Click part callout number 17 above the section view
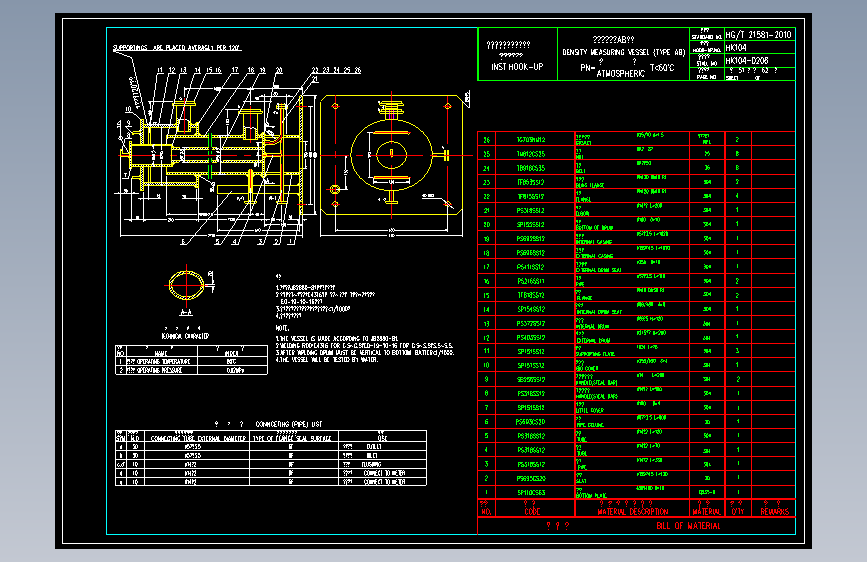Screen dimensions: 867x562 click(x=235, y=70)
